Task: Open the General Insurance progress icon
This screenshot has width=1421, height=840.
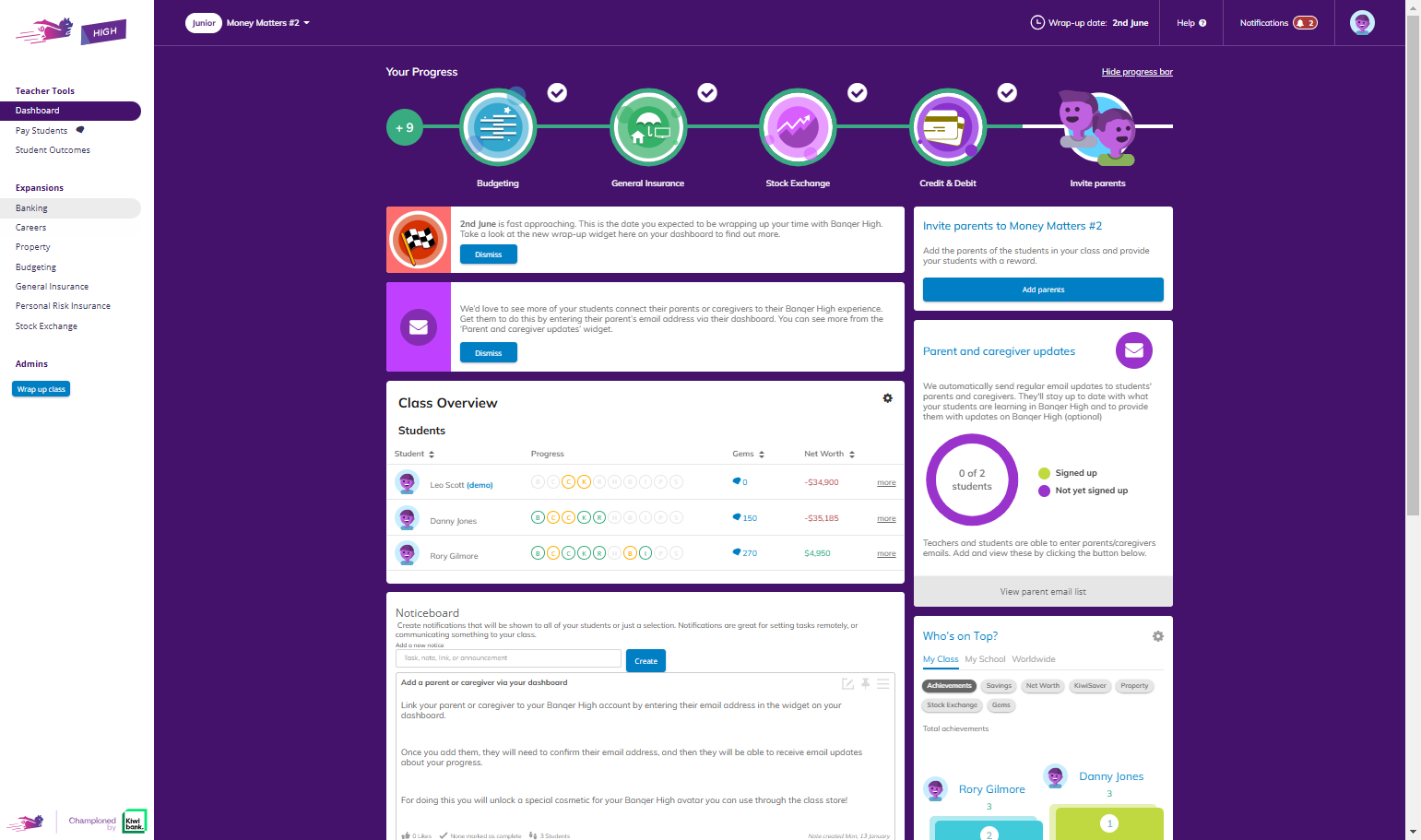Action: [648, 127]
